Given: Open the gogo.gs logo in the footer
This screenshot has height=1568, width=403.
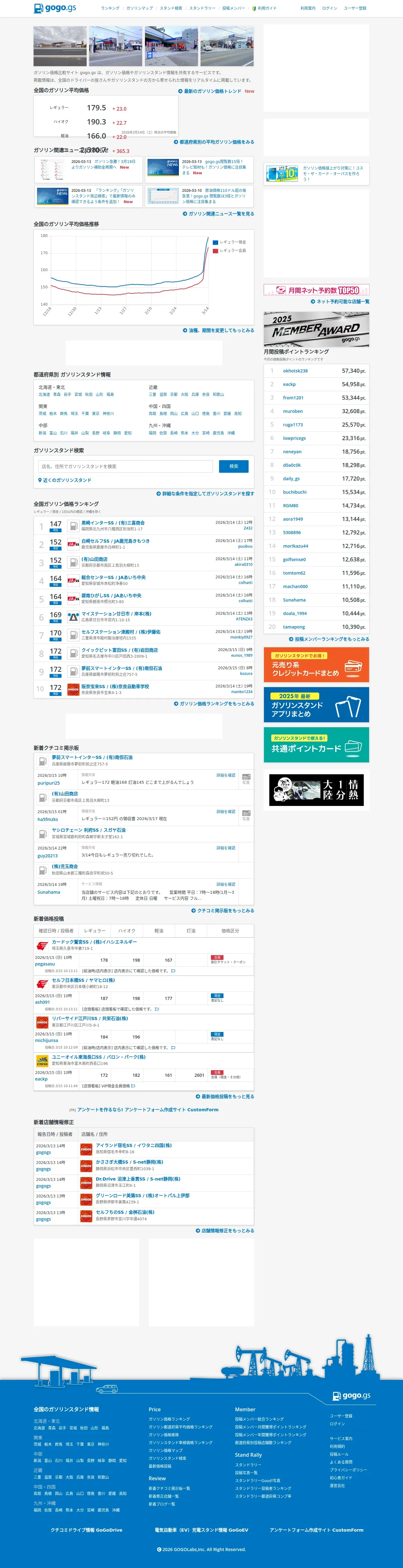Looking at the screenshot, I should click(351, 1396).
